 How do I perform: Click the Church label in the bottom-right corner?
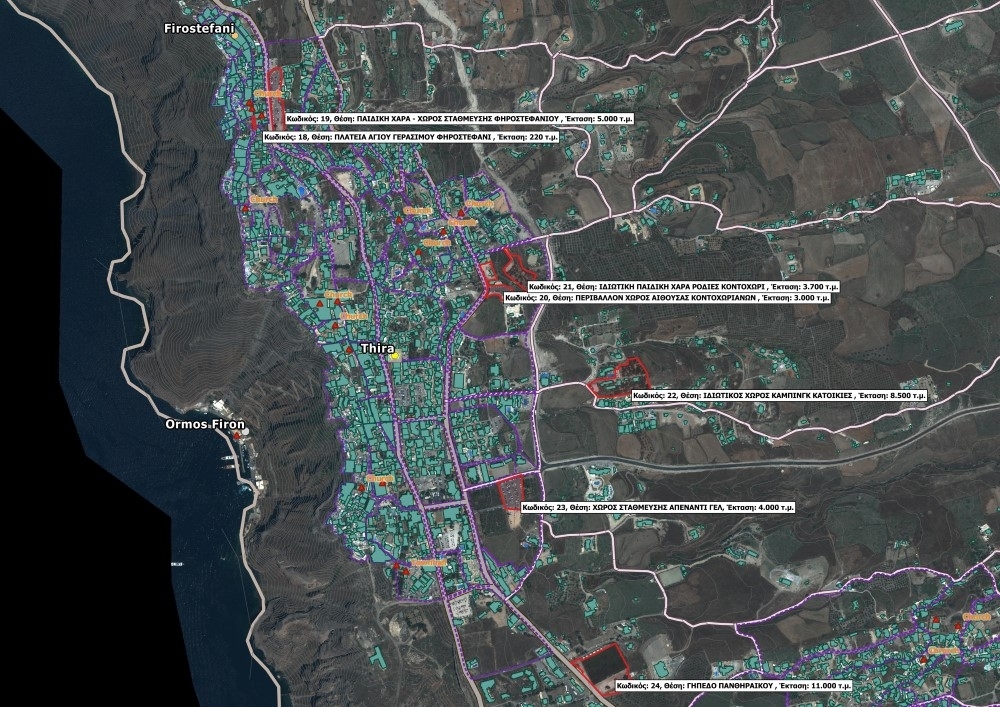[x=943, y=650]
